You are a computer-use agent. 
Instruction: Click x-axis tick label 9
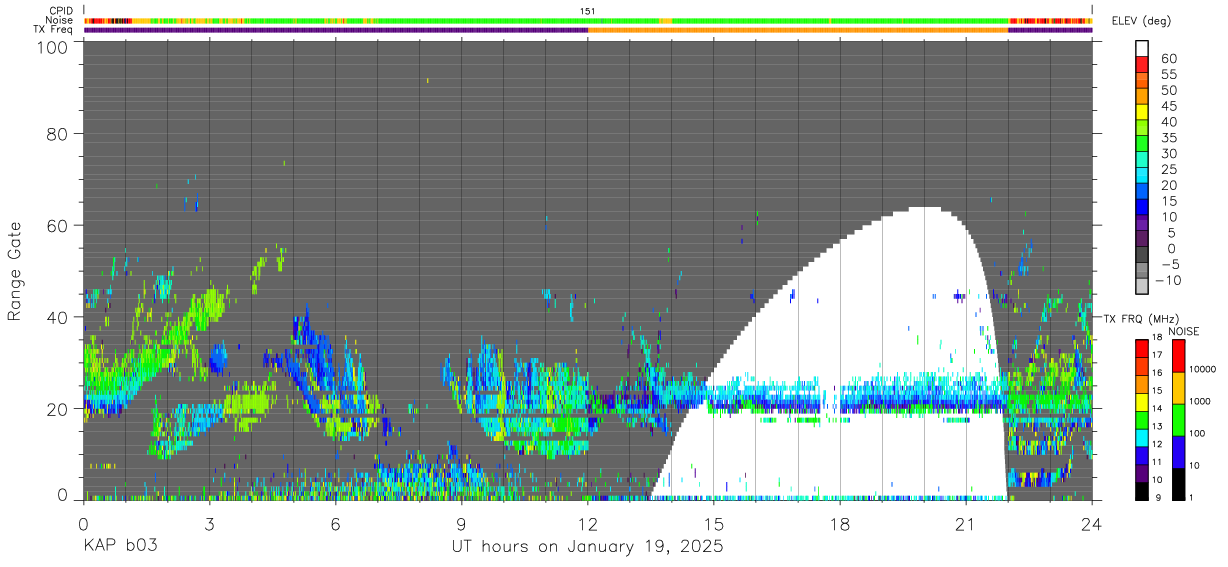coord(461,522)
